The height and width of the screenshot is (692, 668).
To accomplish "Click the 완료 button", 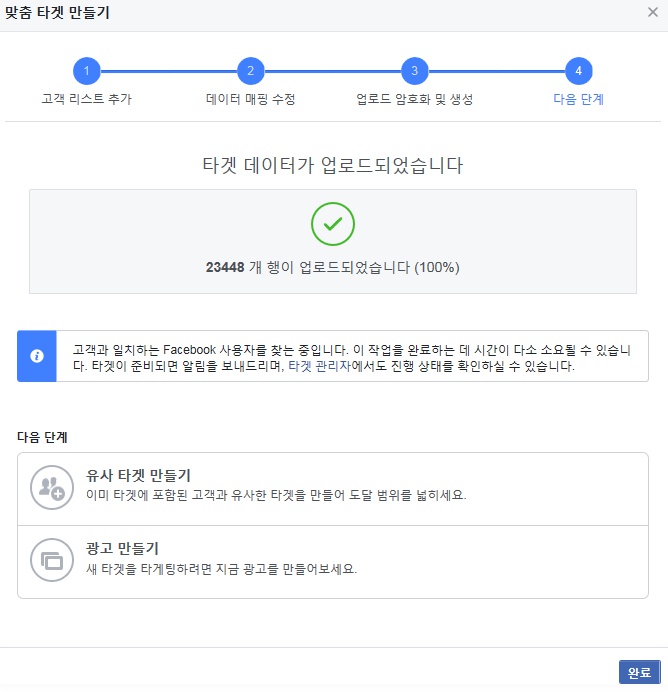I will tap(639, 672).
